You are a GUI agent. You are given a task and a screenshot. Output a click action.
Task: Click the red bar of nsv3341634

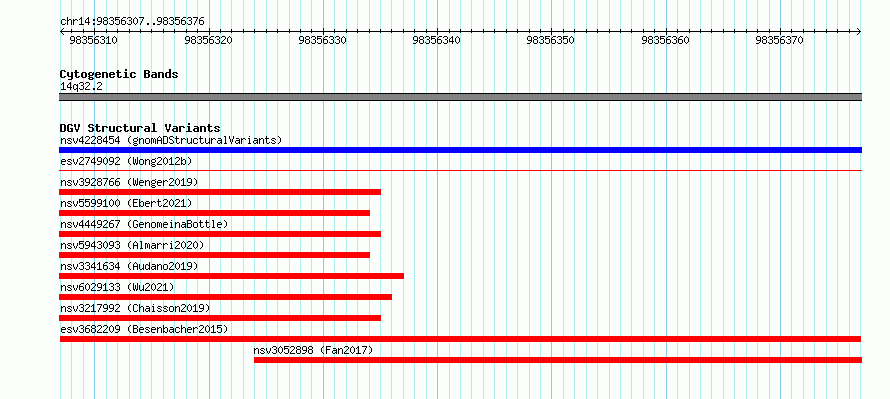pyautogui.click(x=232, y=276)
